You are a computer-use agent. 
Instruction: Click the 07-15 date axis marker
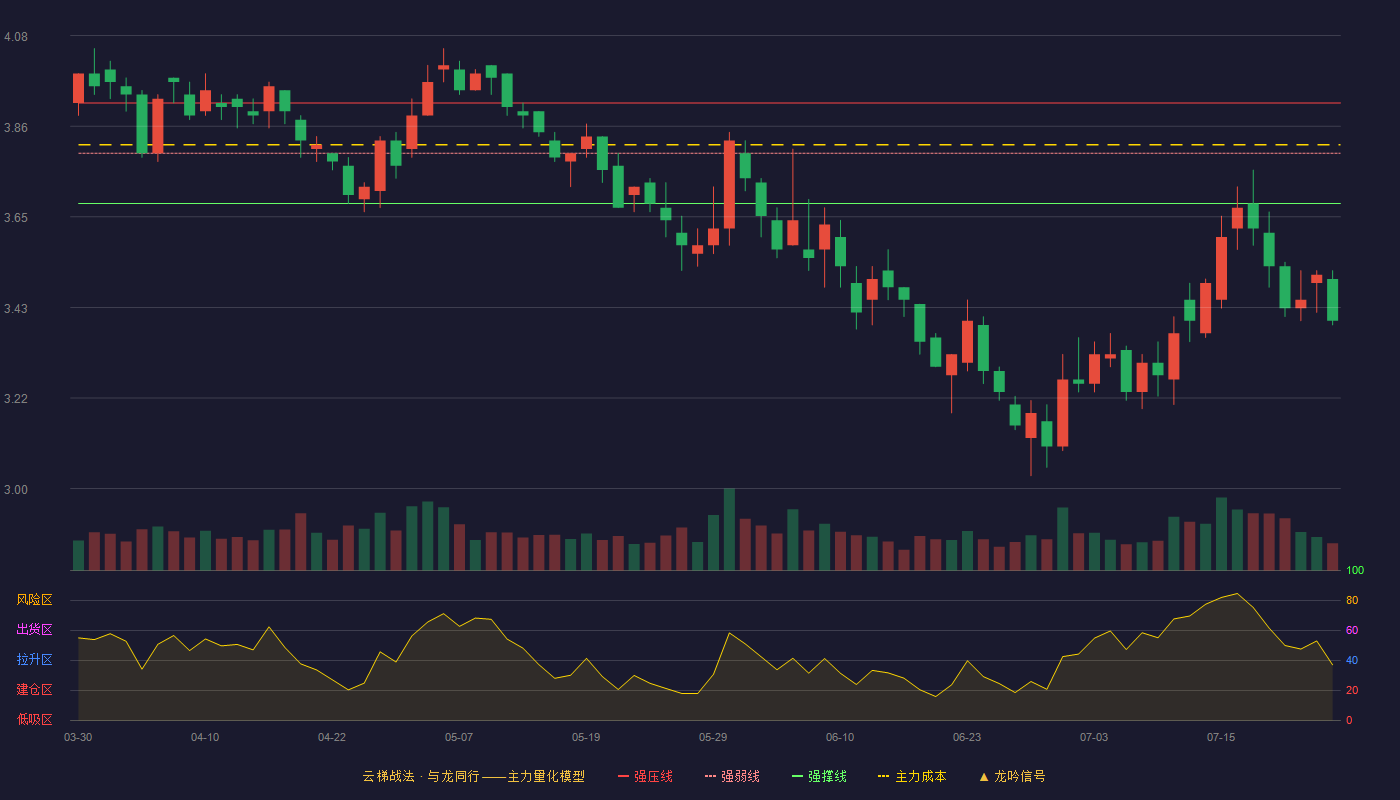tap(1221, 737)
